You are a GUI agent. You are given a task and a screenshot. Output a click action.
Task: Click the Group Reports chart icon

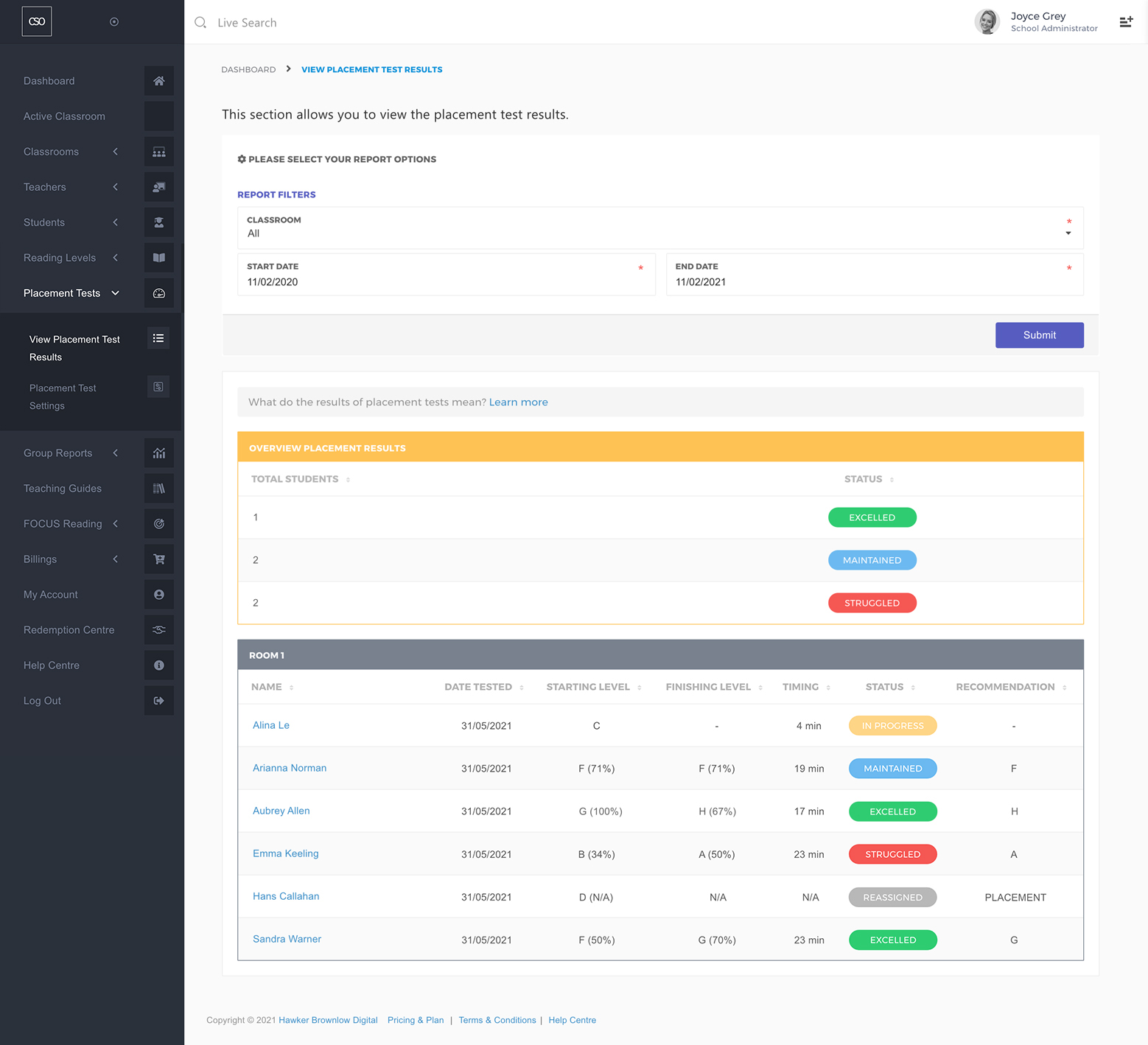pyautogui.click(x=158, y=453)
